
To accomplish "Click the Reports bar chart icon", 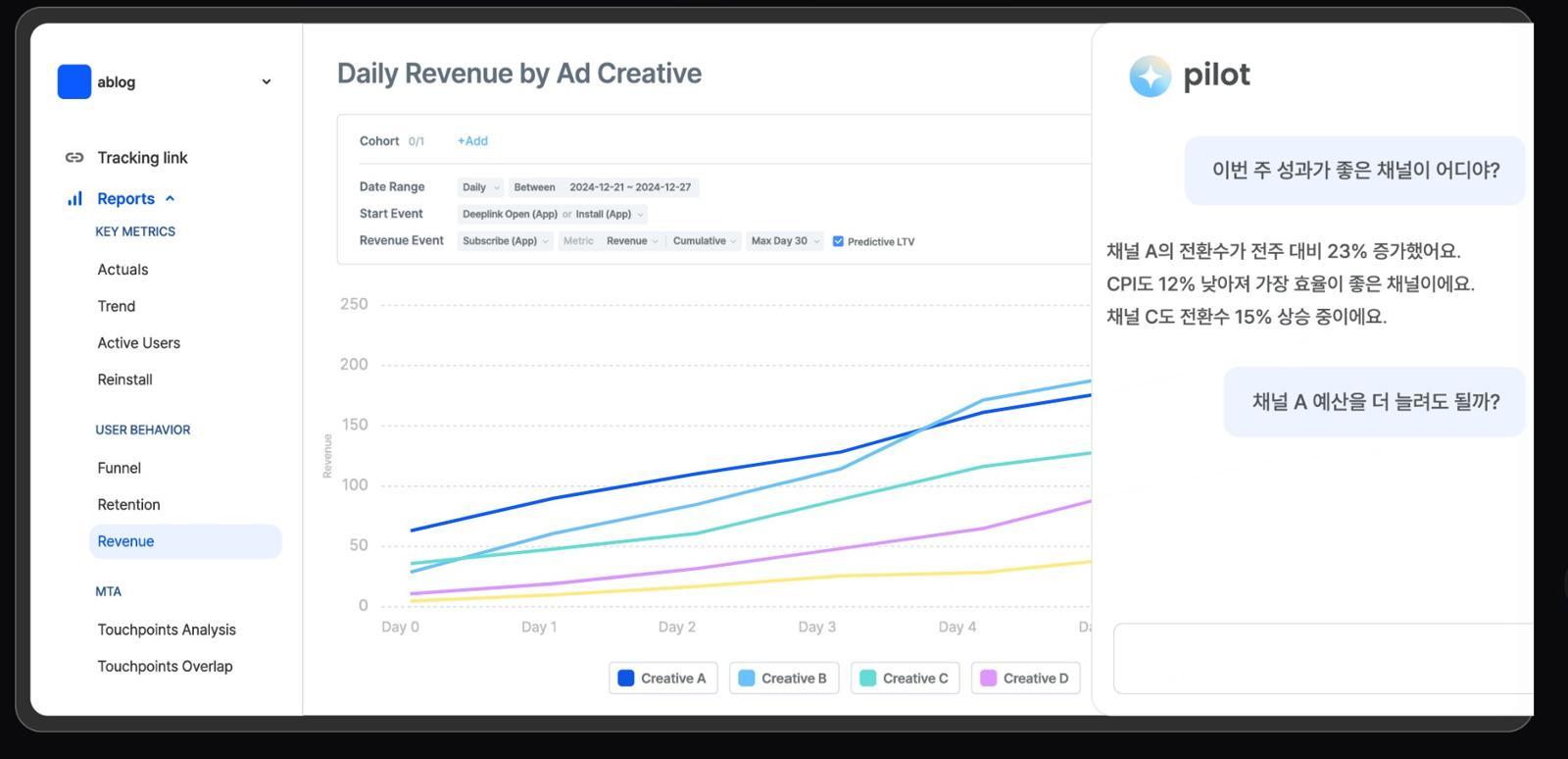I will click(x=74, y=198).
